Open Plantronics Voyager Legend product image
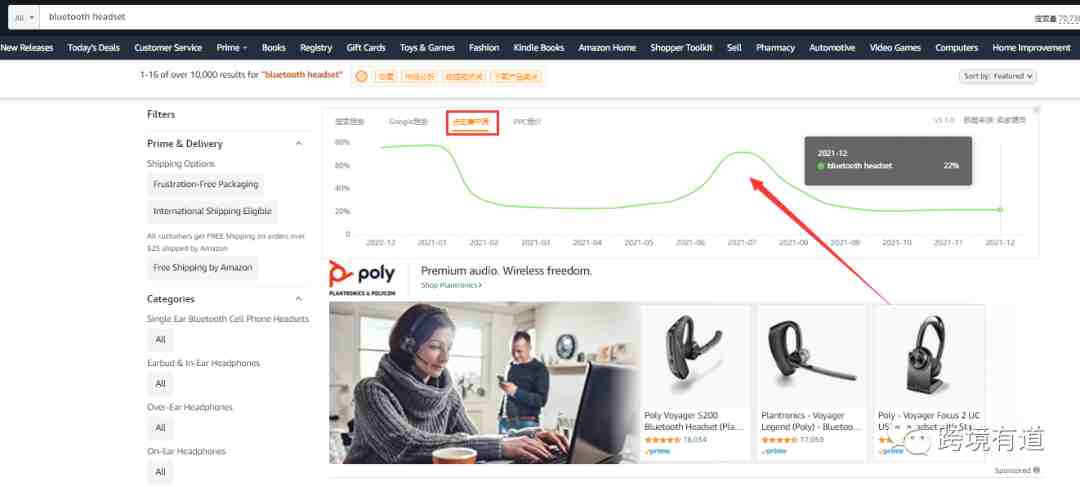Image resolution: width=1080 pixels, height=487 pixels. click(x=811, y=355)
